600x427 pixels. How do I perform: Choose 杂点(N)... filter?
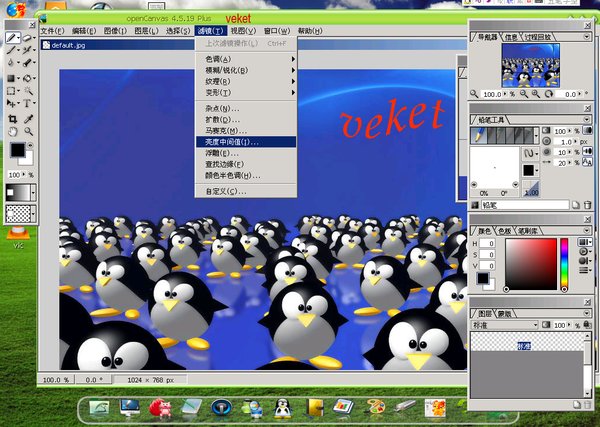(246, 109)
